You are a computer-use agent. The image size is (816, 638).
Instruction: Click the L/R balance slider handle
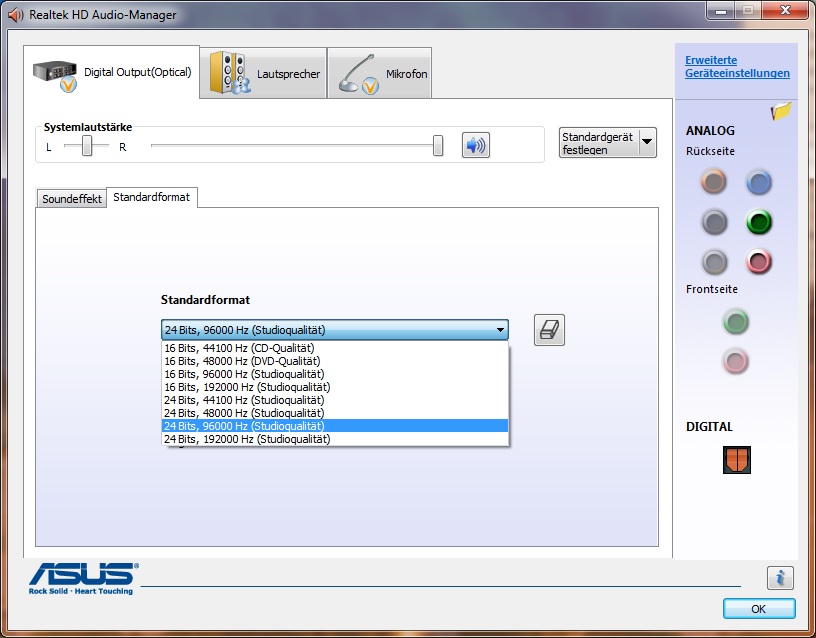[87, 146]
